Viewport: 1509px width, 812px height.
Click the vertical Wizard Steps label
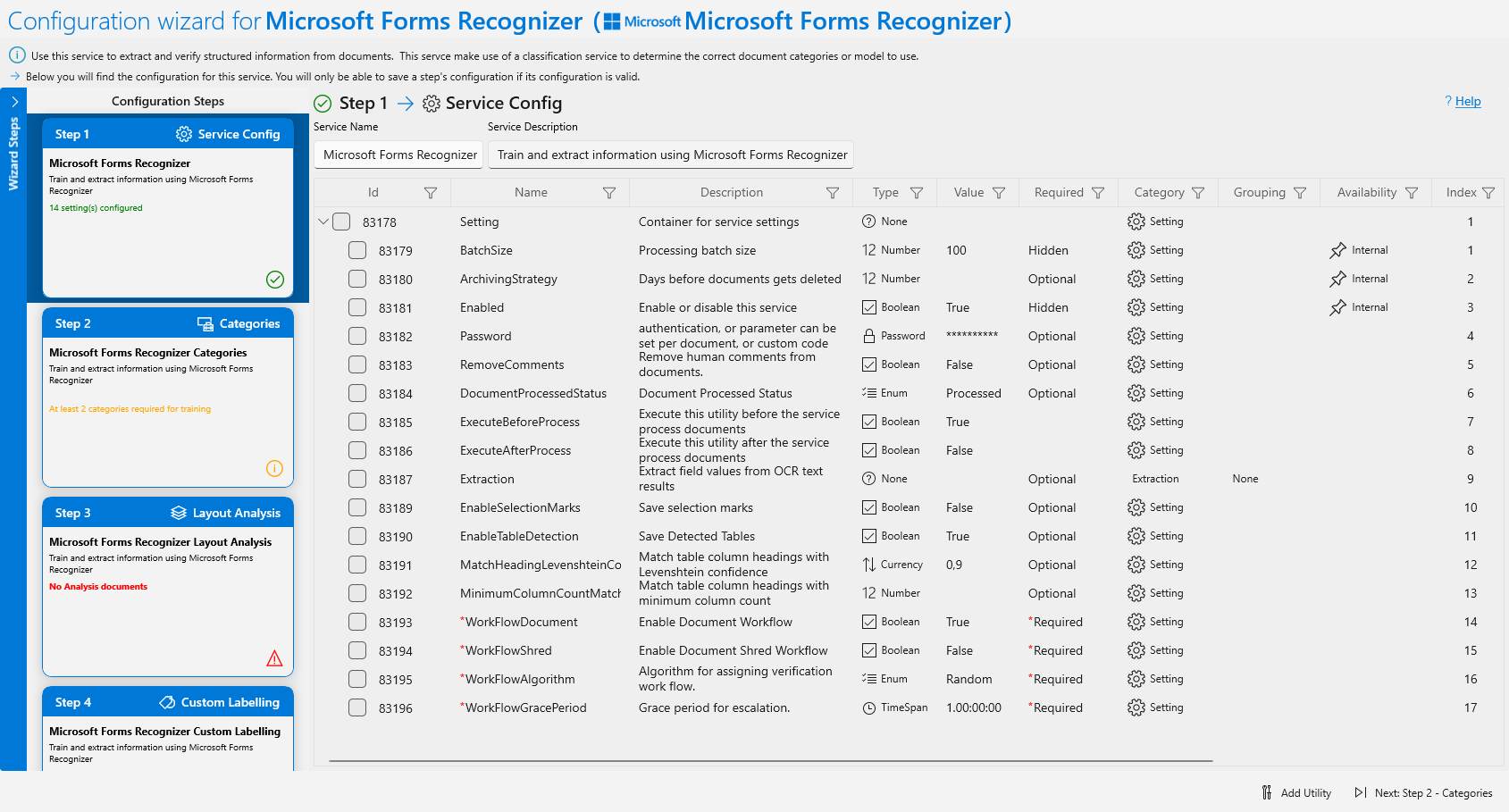(x=13, y=154)
